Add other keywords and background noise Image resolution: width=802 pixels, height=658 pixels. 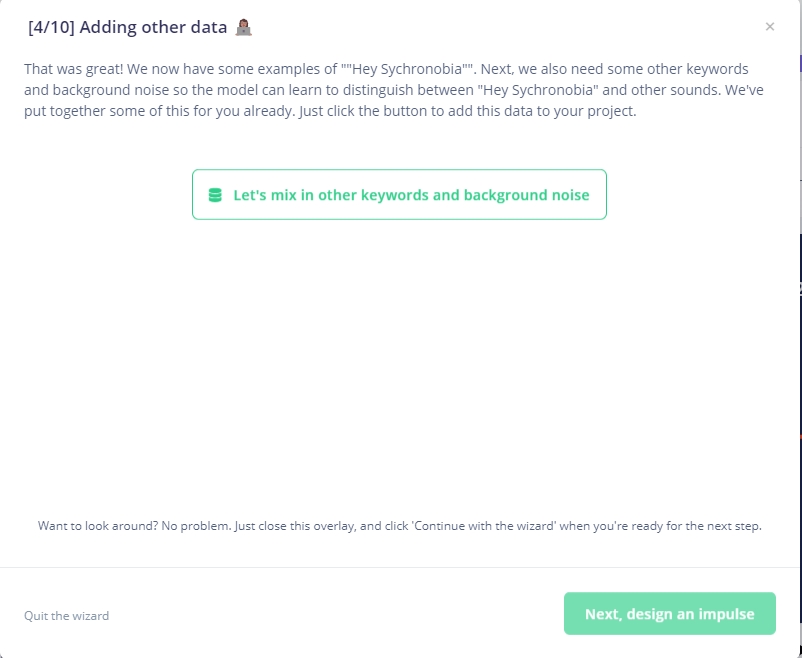coord(399,195)
